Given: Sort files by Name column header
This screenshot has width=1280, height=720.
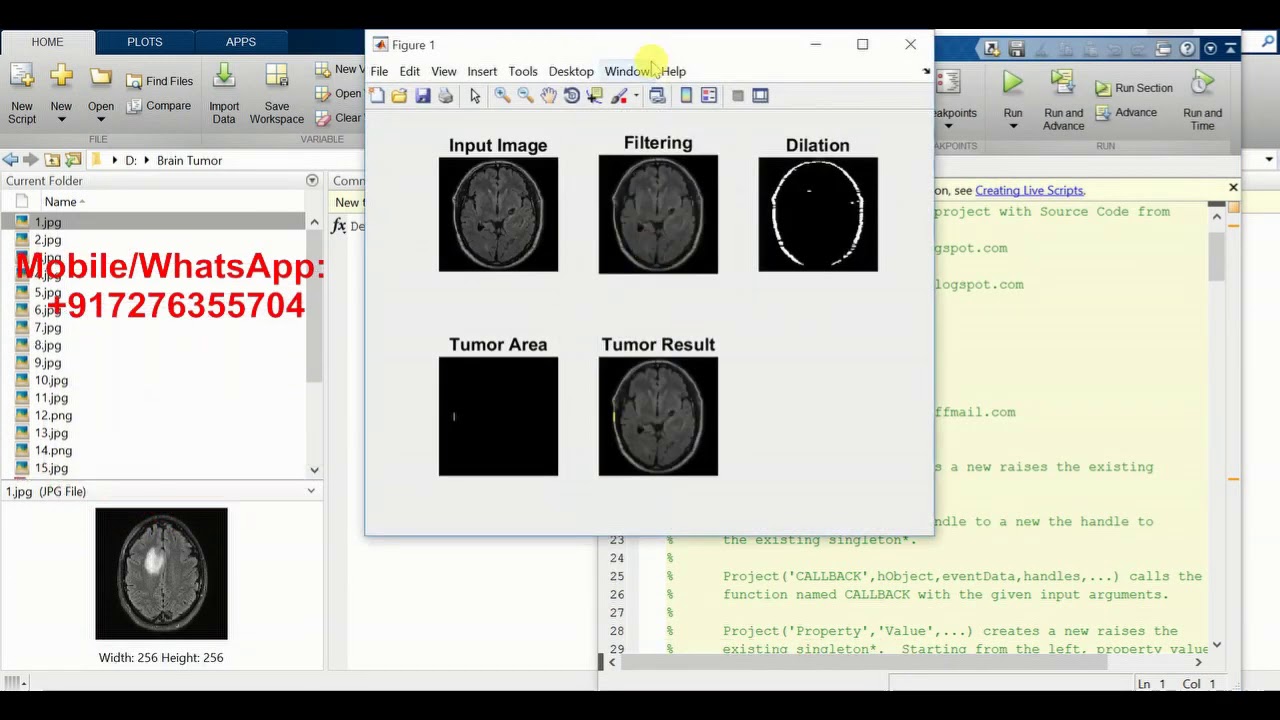Looking at the screenshot, I should pyautogui.click(x=60, y=202).
